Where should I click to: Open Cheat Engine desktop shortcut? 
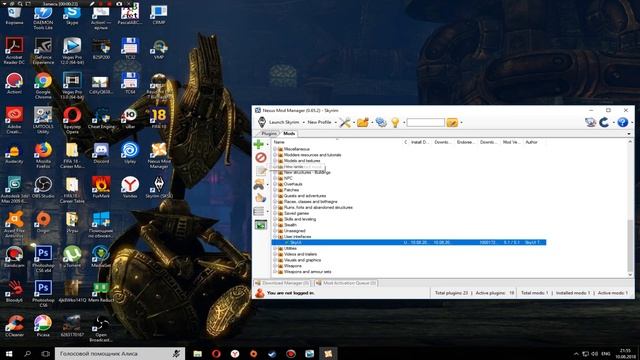pyautogui.click(x=101, y=119)
